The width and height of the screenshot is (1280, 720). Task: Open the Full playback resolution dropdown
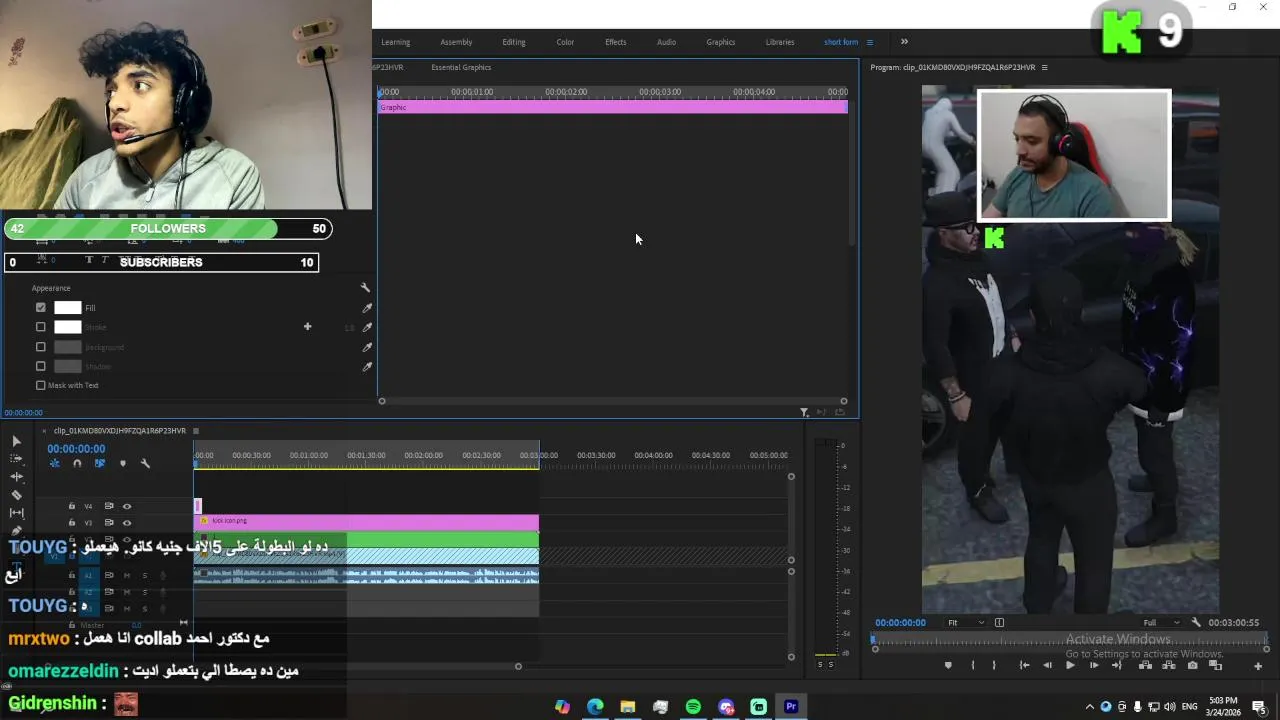(1161, 622)
